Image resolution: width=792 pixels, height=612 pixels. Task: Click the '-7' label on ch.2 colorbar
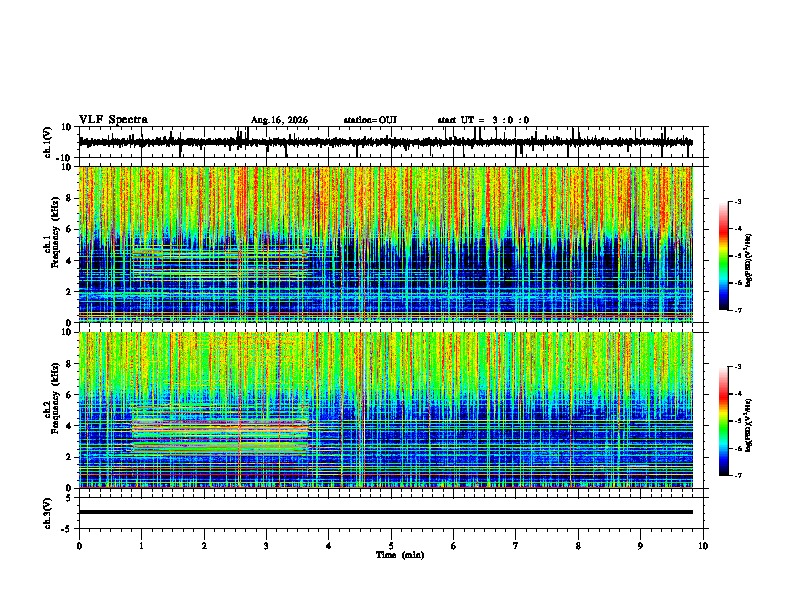click(738, 475)
